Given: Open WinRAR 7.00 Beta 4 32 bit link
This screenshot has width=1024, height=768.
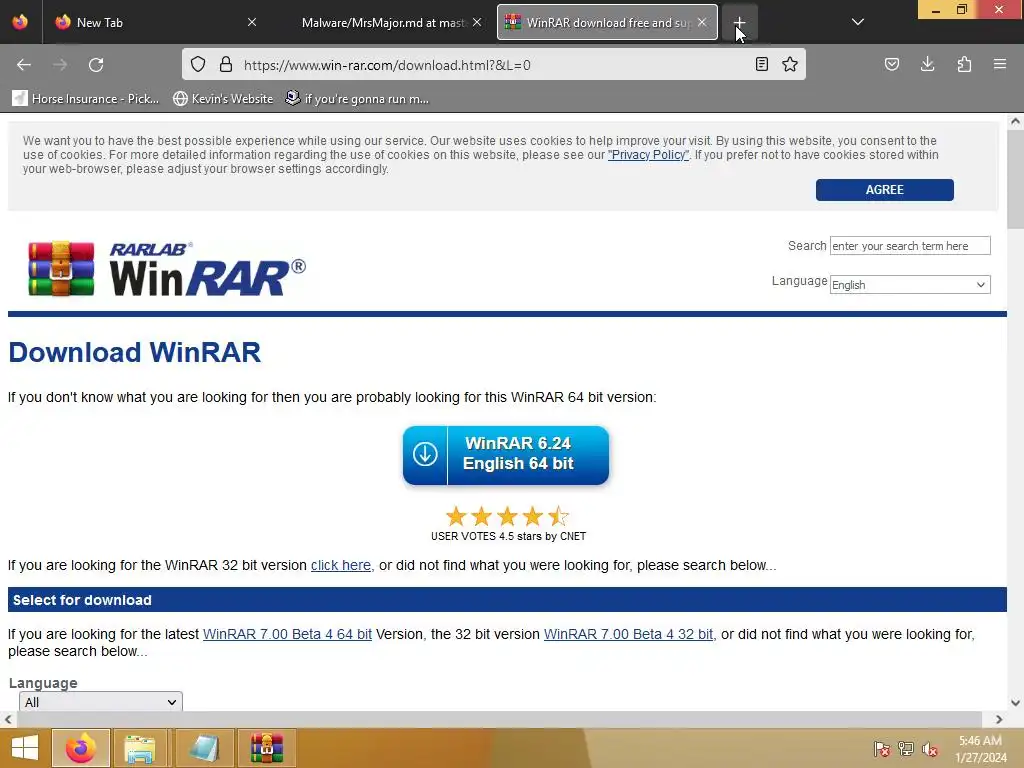Looking at the screenshot, I should pos(628,634).
